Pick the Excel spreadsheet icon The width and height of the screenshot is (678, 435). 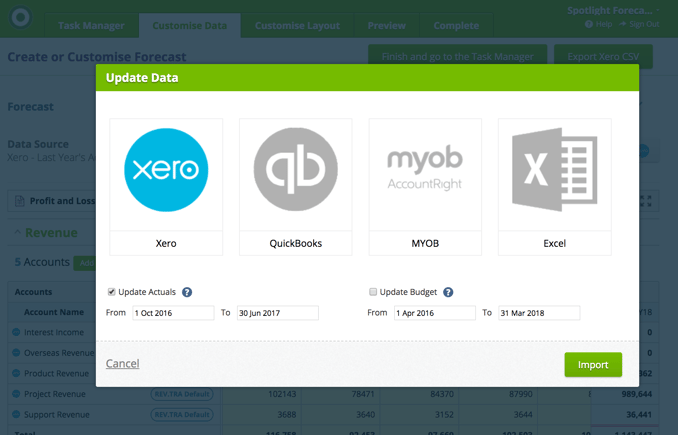click(555, 170)
